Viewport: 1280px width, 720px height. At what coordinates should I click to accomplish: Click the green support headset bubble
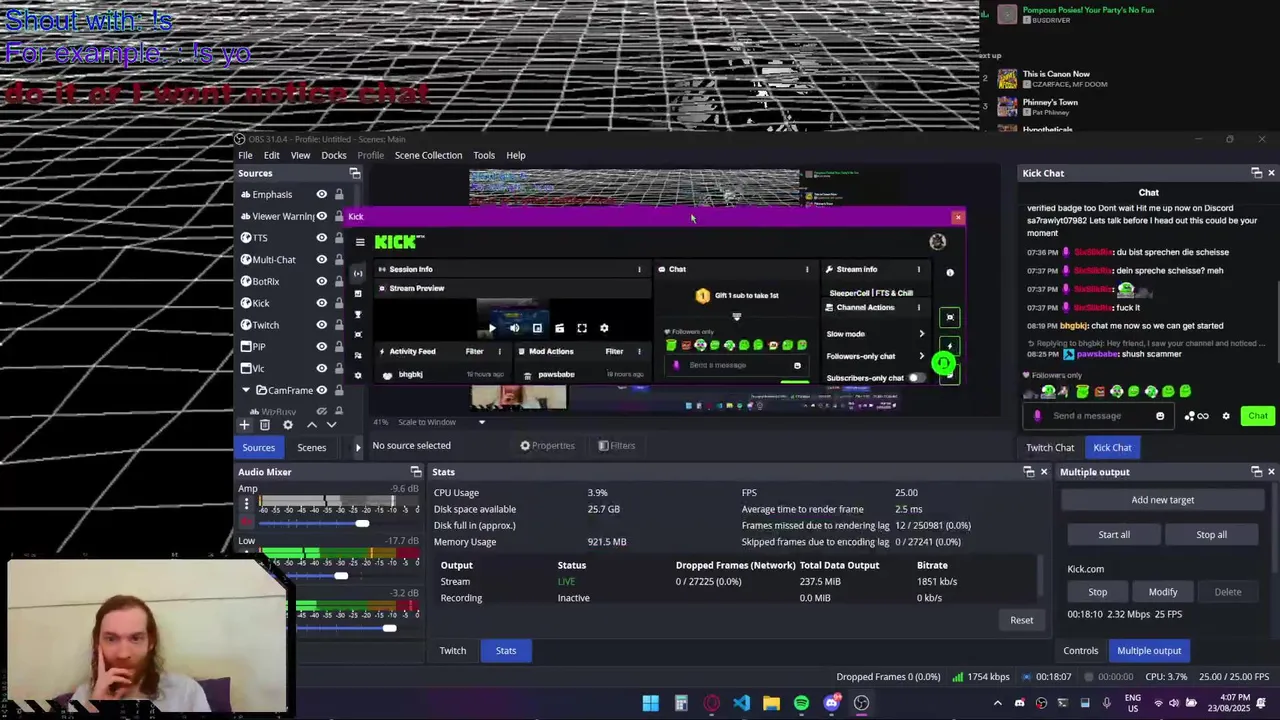coord(943,363)
